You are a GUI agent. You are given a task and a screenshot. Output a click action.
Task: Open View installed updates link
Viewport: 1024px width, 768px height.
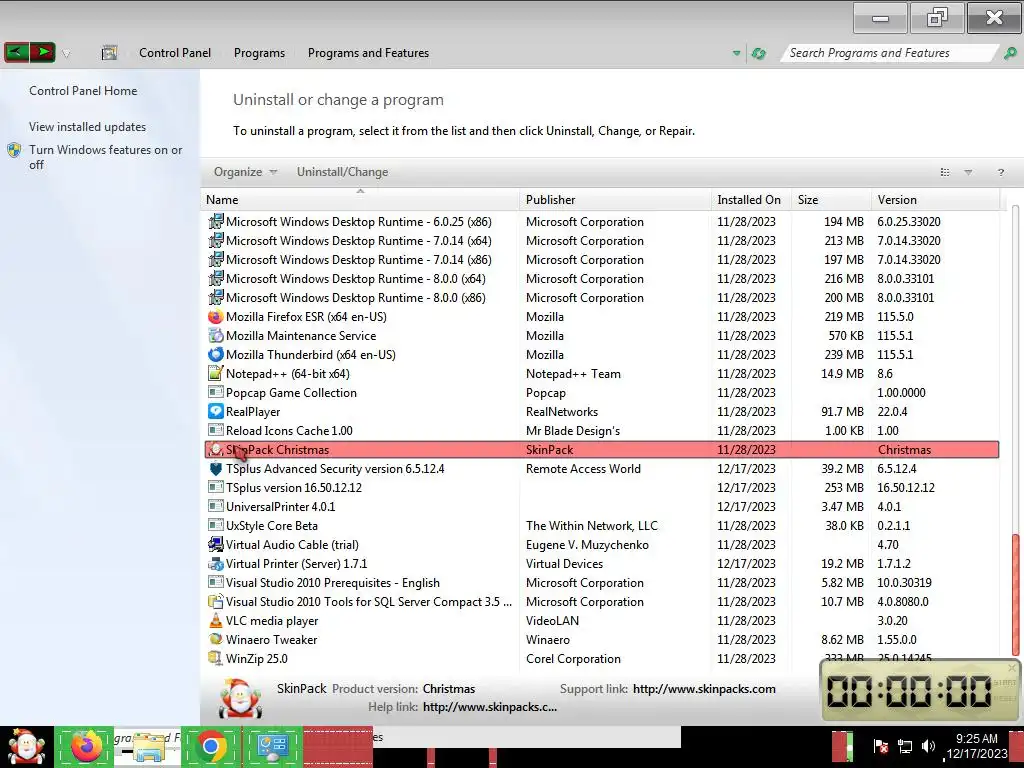click(88, 127)
